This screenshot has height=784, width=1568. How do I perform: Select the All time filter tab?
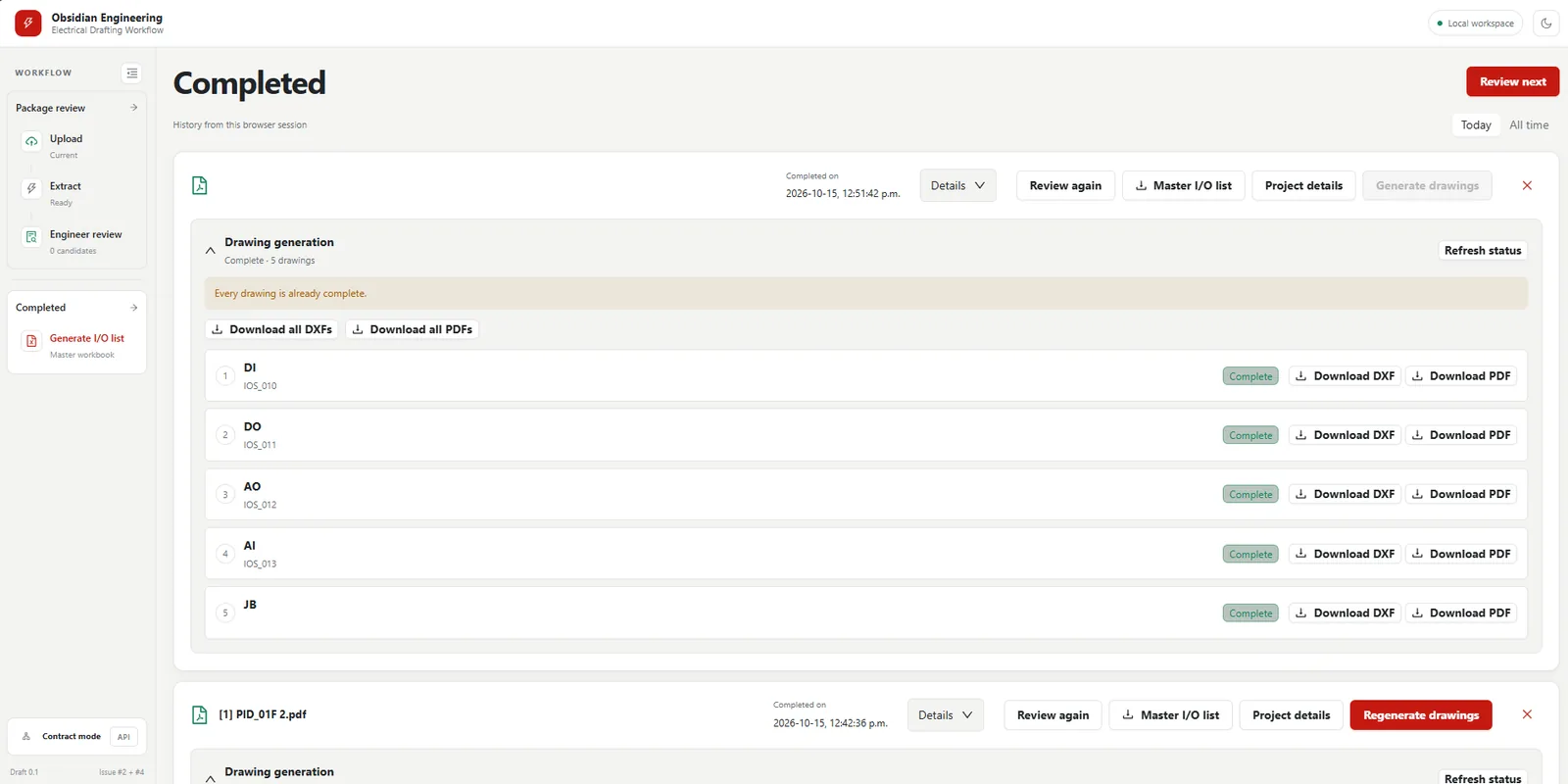pos(1529,125)
